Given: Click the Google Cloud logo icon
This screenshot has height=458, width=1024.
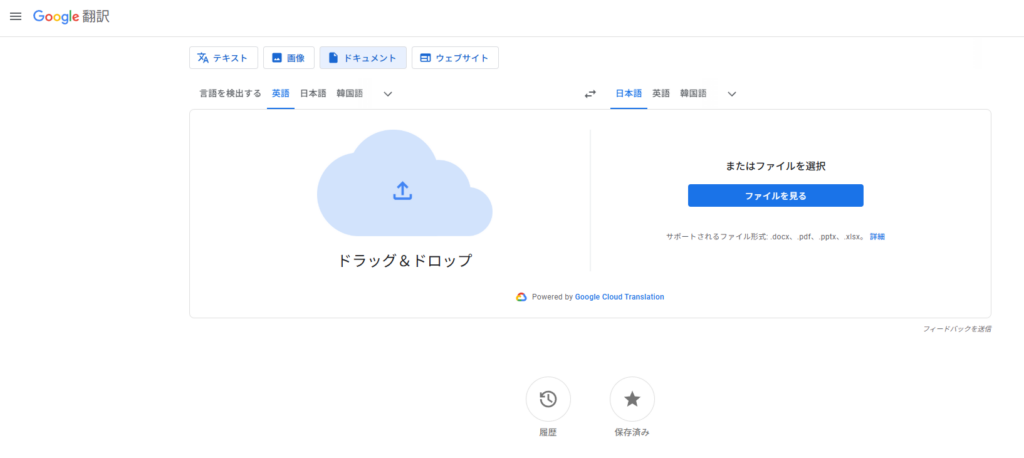Looking at the screenshot, I should 521,297.
